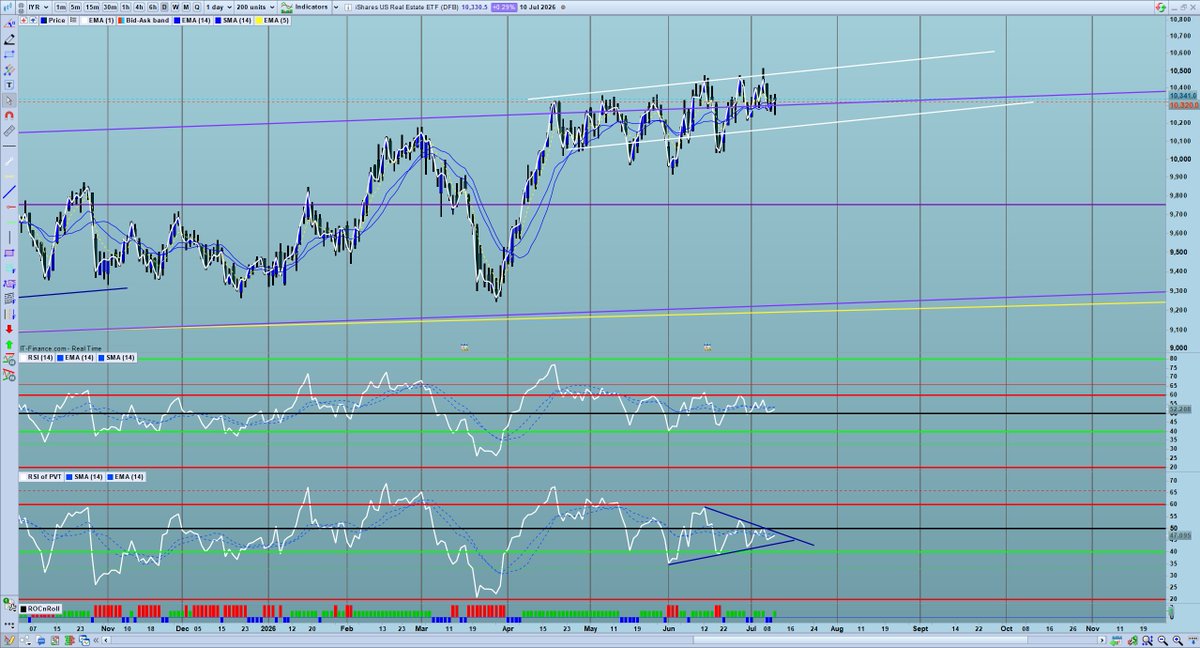Viewport: 1200px width, 648px height.
Task: Toggle the EMA (14) legend in RSI panel
Action: coord(75,357)
